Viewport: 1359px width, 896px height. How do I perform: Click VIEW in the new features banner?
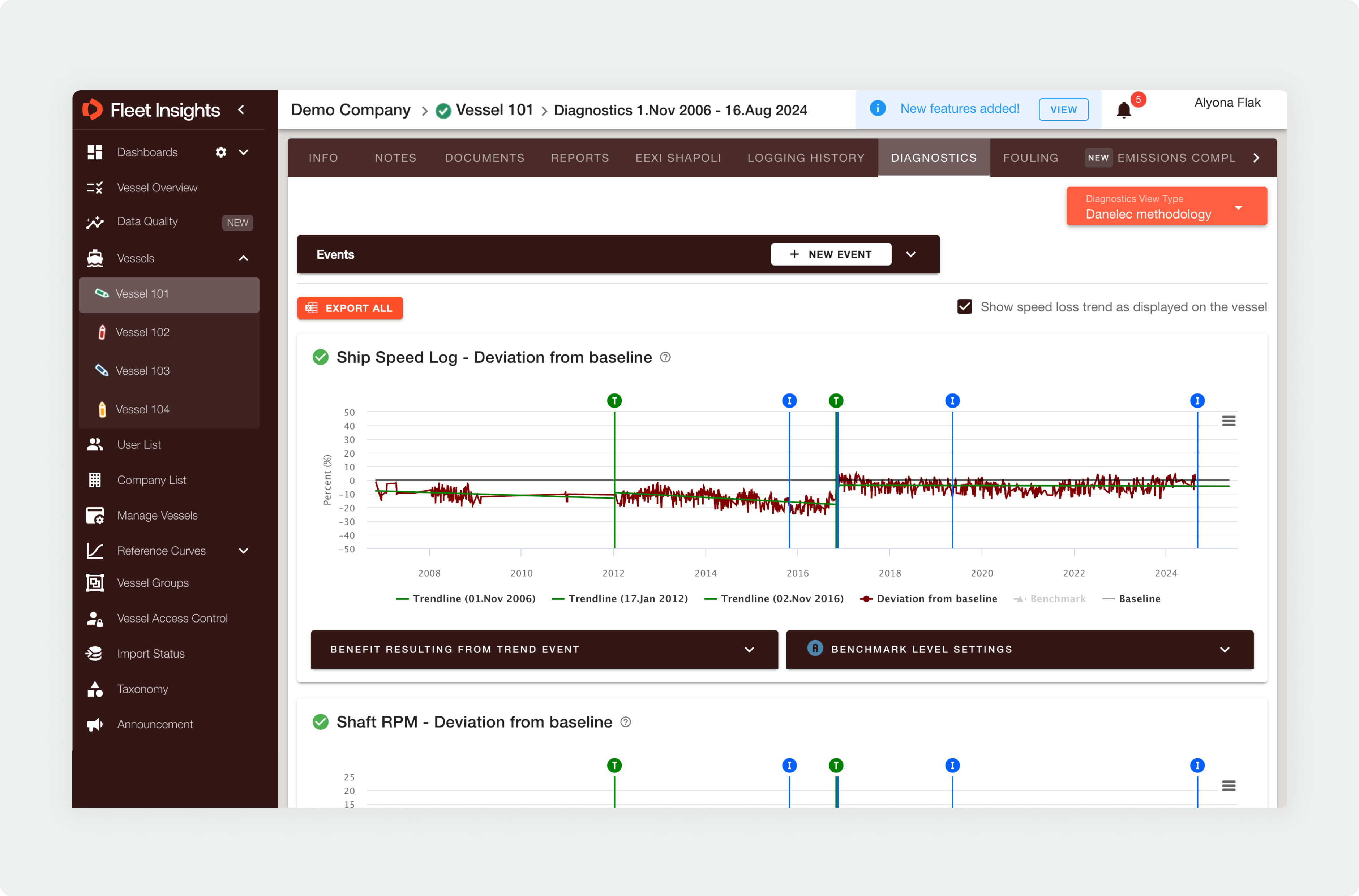(x=1063, y=109)
